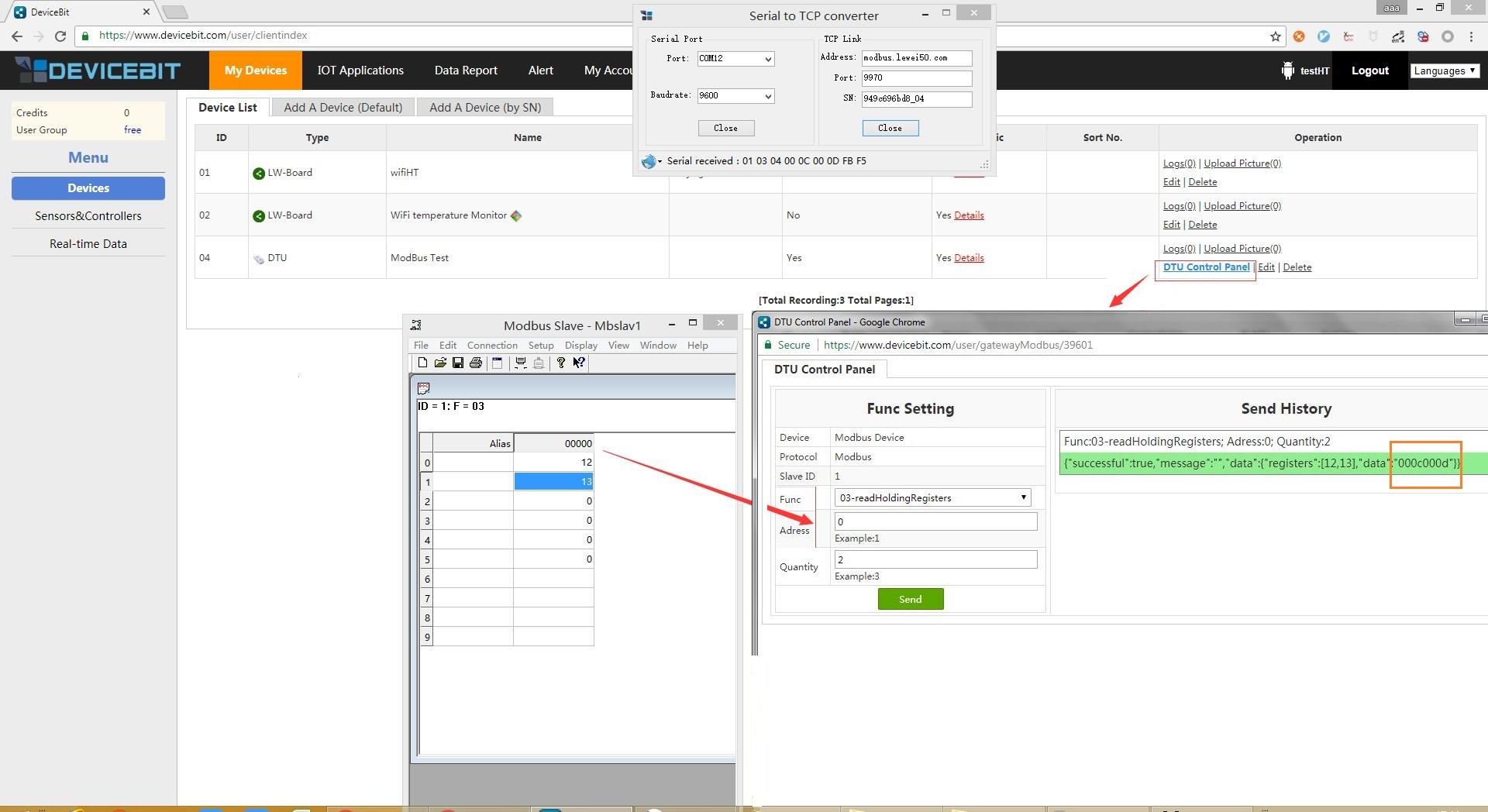
Task: Click window icon right of Print icon in Modbus Slave toolbar
Action: pyautogui.click(x=498, y=363)
